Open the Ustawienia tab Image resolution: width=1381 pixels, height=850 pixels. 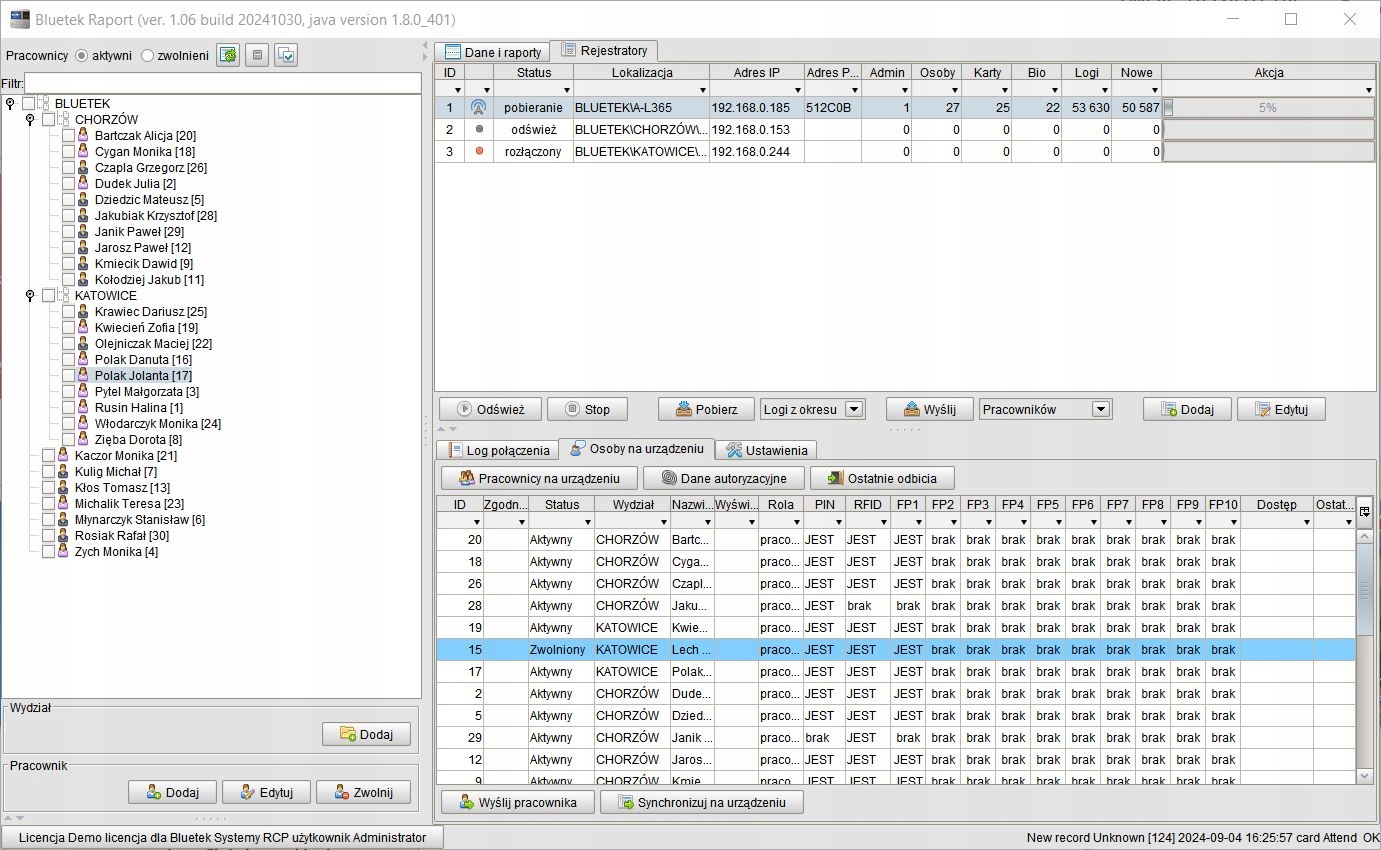pos(767,451)
